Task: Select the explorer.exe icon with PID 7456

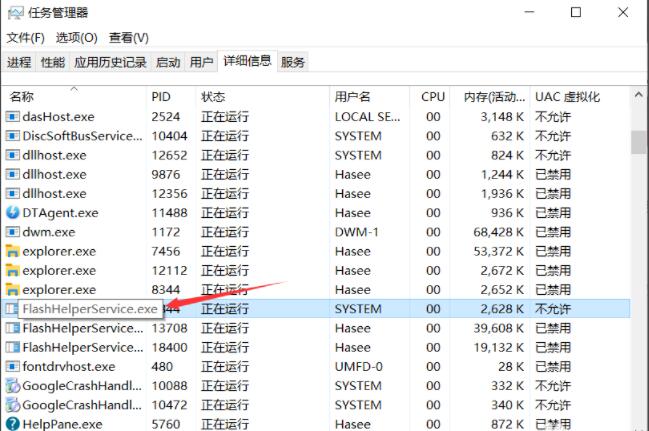Action: point(13,251)
